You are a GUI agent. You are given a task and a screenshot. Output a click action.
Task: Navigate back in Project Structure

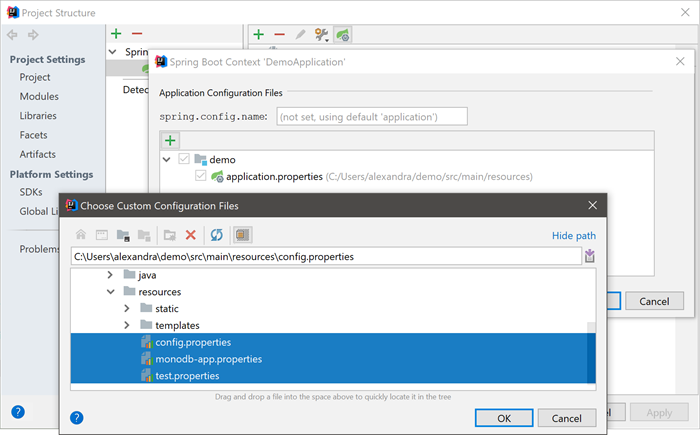[x=12, y=34]
